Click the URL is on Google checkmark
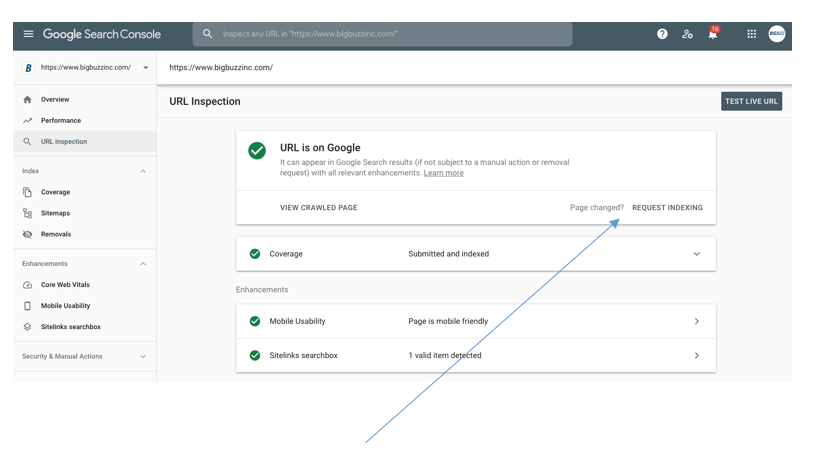 click(257, 150)
